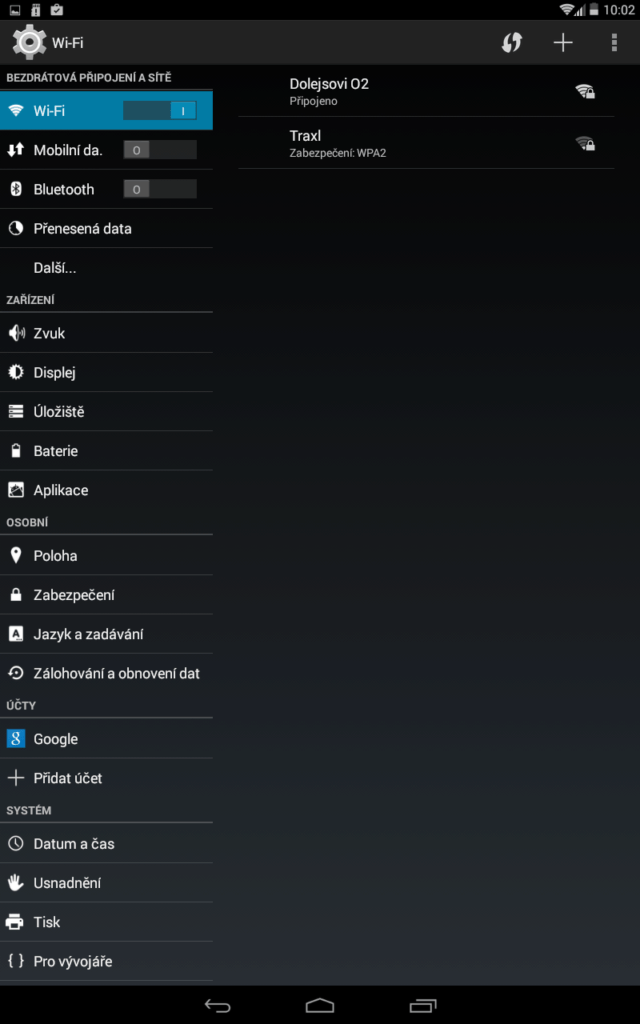Turn off the Wi-Fi switch
The width and height of the screenshot is (640, 1024).
pos(160,111)
